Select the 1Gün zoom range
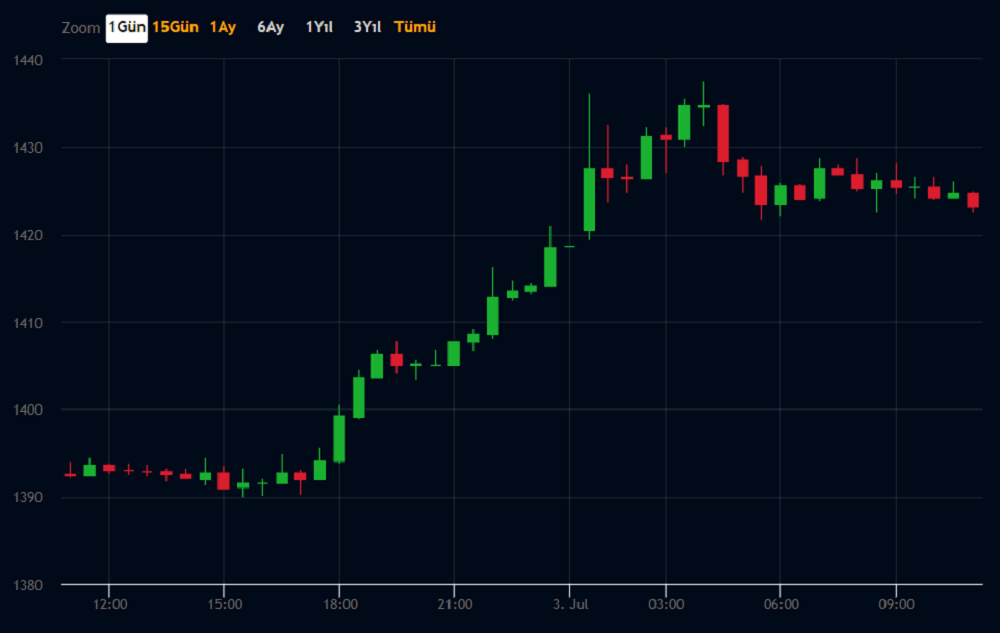This screenshot has height=633, width=1000. point(126,28)
